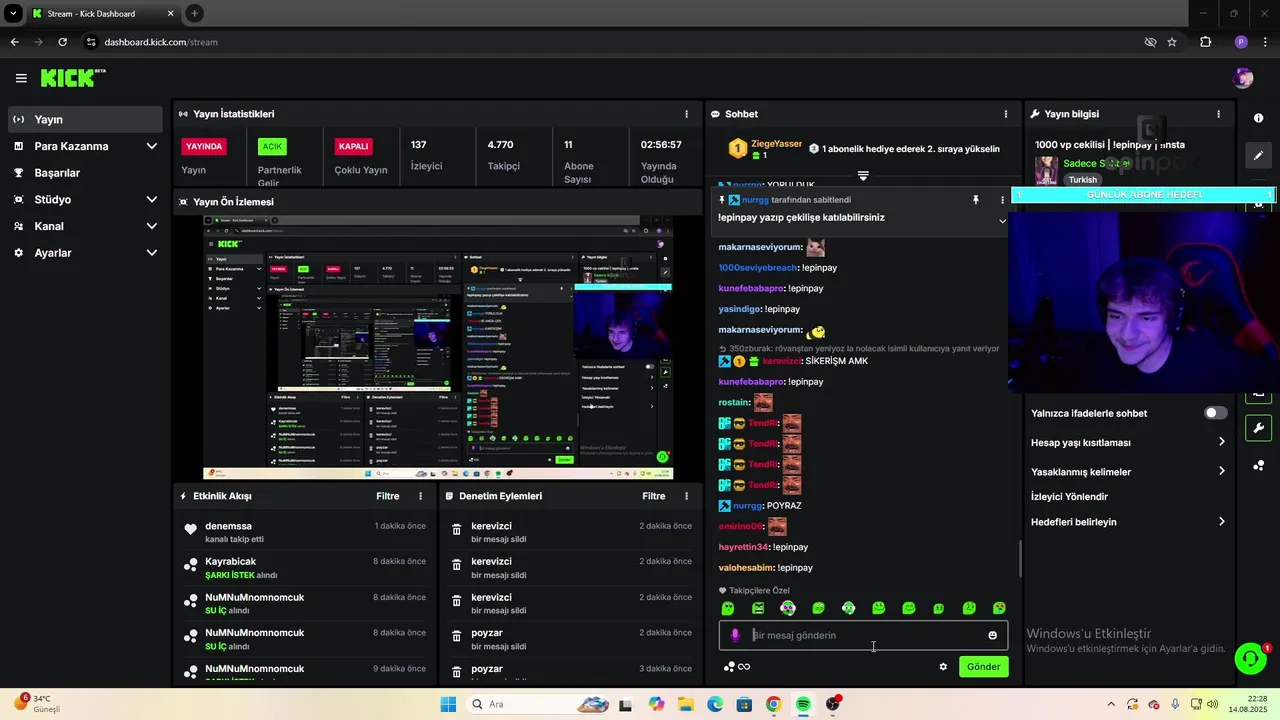Viewport: 1280px width, 720px height.
Task: Click browser reload button
Action: (x=62, y=42)
